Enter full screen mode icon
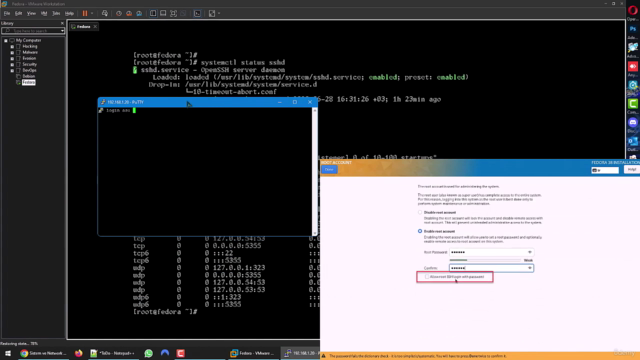This screenshot has width=640, height=360. 173,13
